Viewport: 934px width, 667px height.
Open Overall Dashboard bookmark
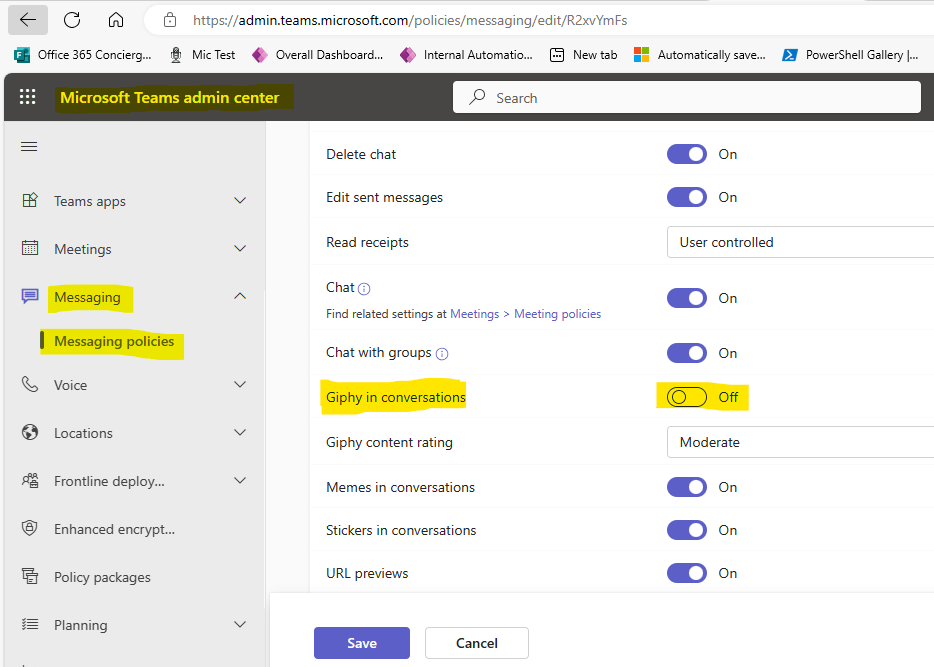[317, 55]
